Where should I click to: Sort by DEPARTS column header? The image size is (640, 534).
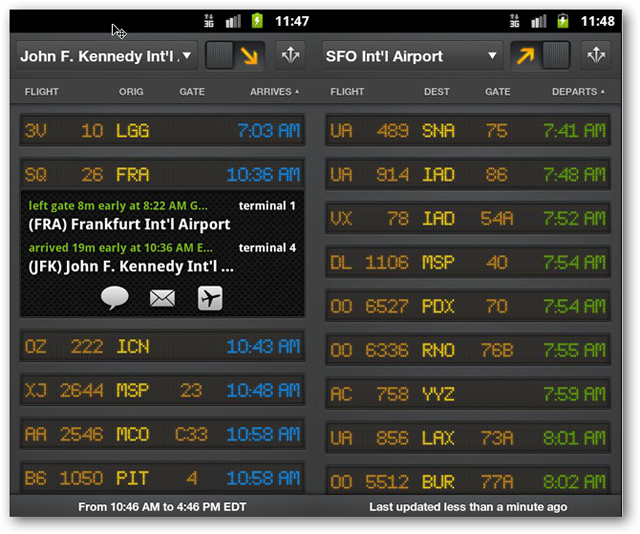578,91
